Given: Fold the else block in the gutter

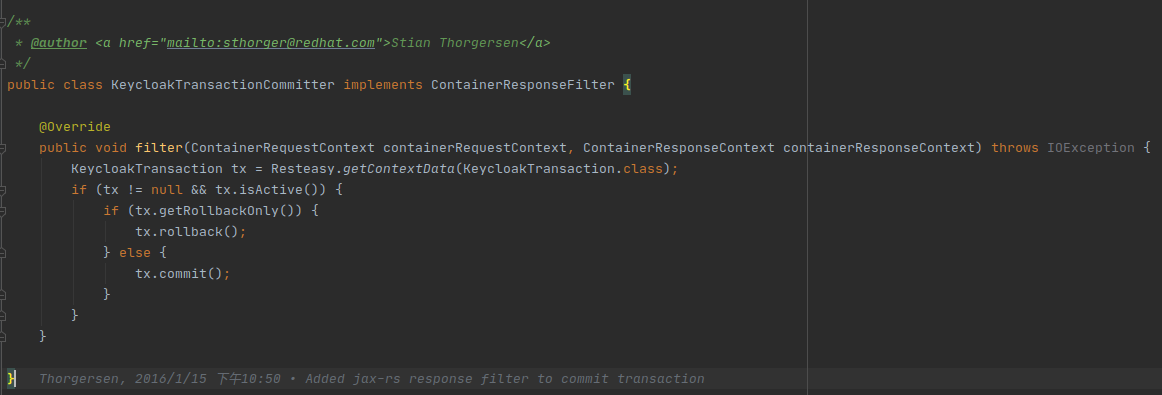Looking at the screenshot, I should 3,253.
